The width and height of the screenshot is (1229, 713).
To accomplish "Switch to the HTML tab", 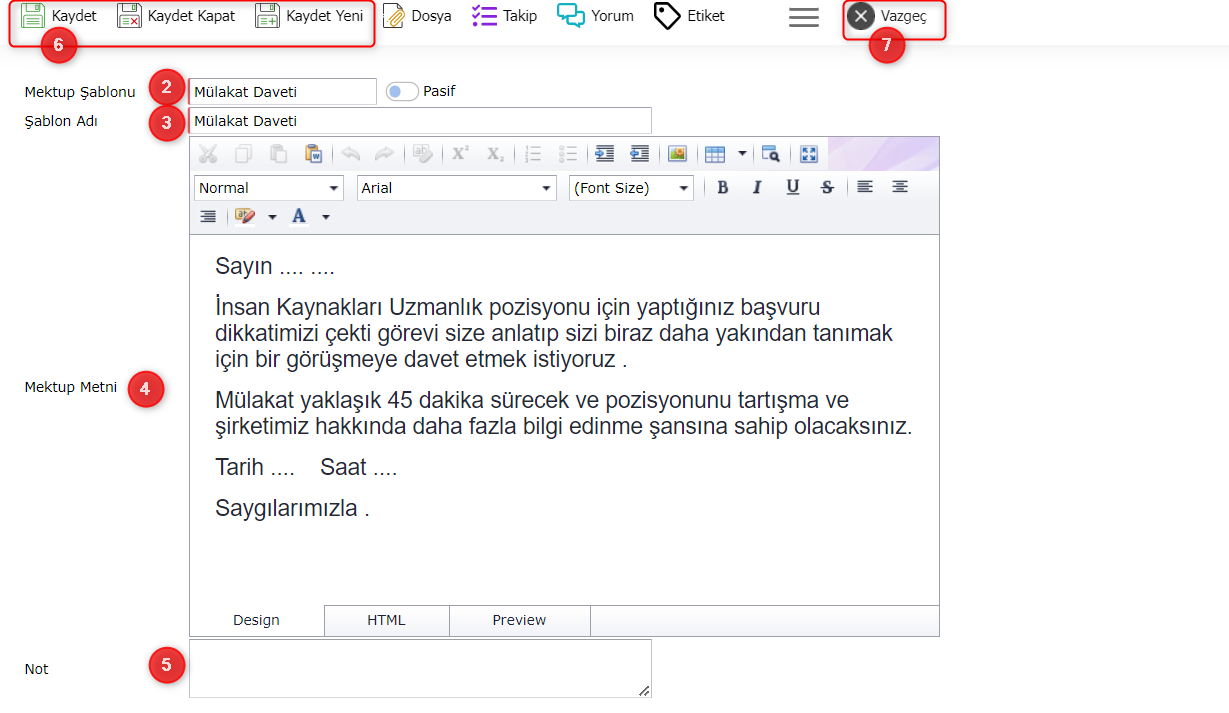I will (387, 620).
